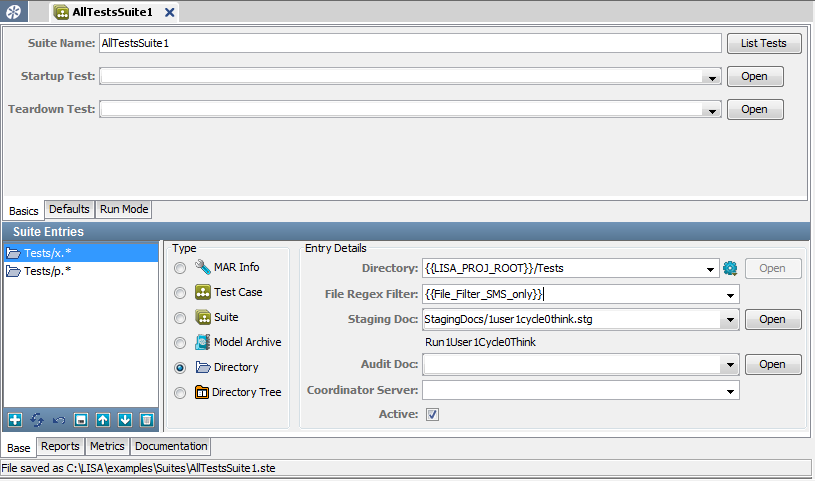Image resolution: width=815 pixels, height=481 pixels.
Task: Click the snowflake icon at the top left
Action: click(14, 11)
